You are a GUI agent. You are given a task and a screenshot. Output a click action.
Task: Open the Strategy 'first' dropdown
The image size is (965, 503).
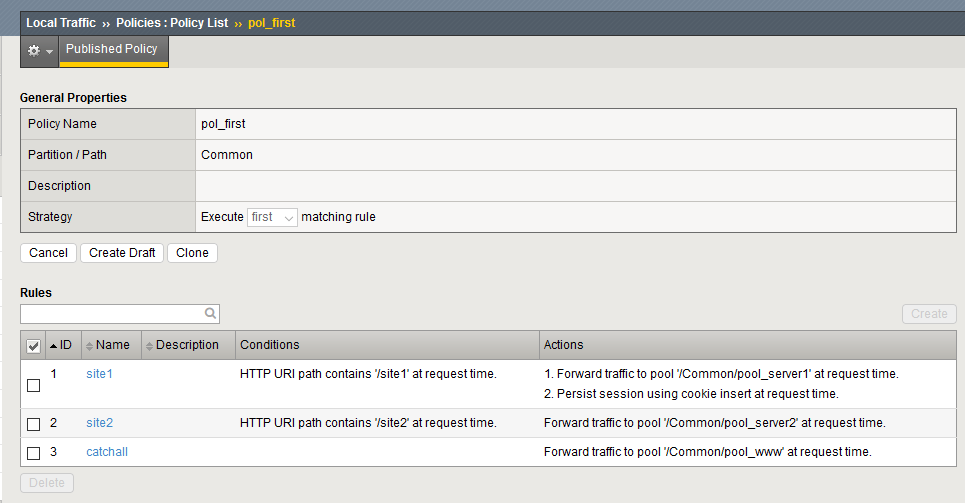tap(272, 217)
